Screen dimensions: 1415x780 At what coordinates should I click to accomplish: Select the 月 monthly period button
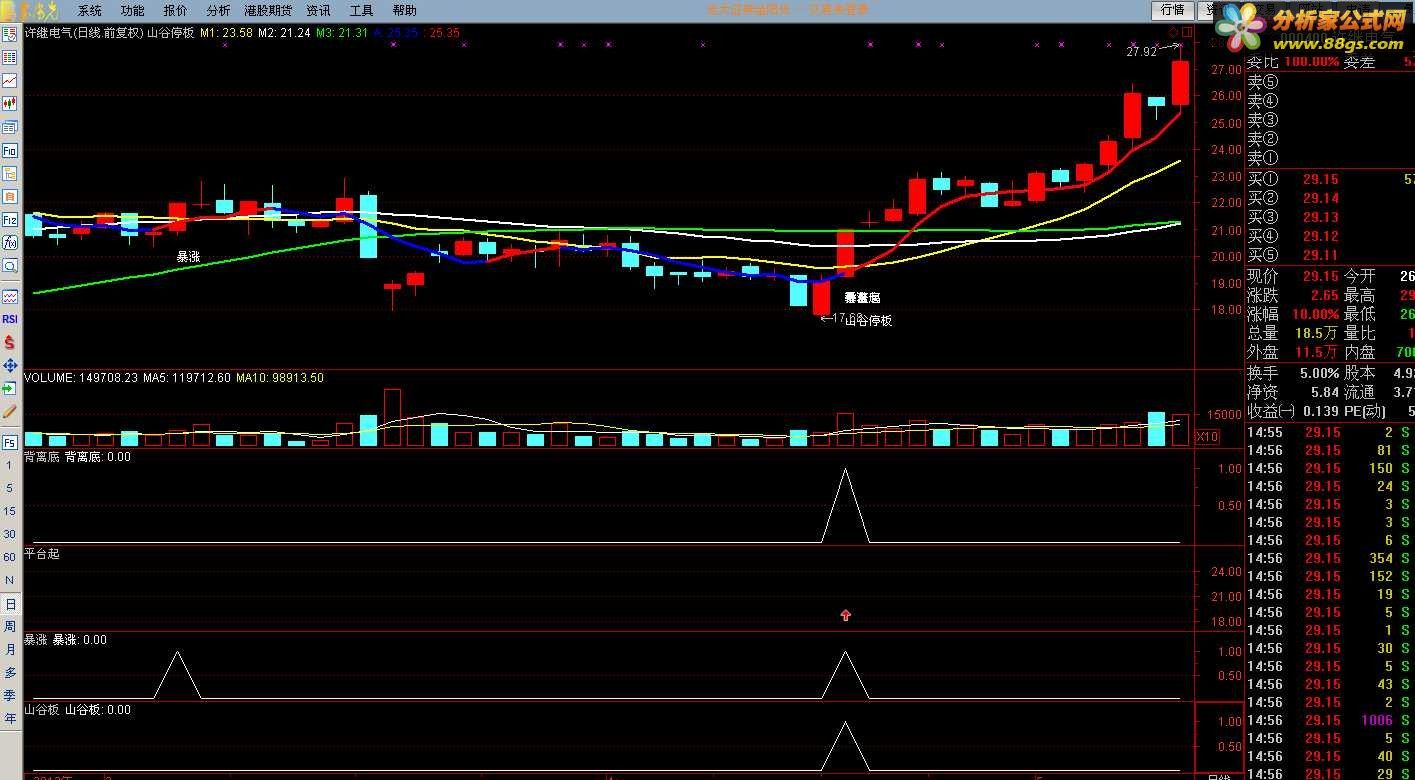10,650
